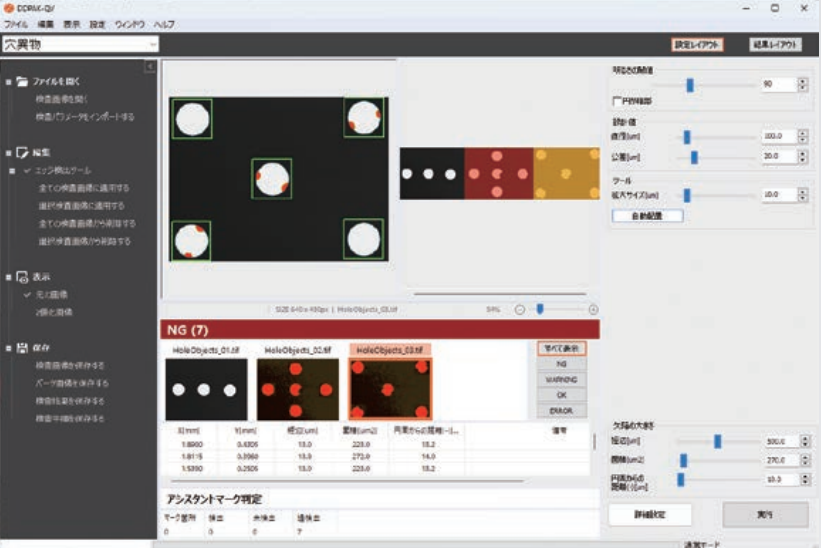Image resolution: width=821 pixels, height=548 pixels.
Task: Click the 保存 save icon in sidebar
Action: (23, 347)
